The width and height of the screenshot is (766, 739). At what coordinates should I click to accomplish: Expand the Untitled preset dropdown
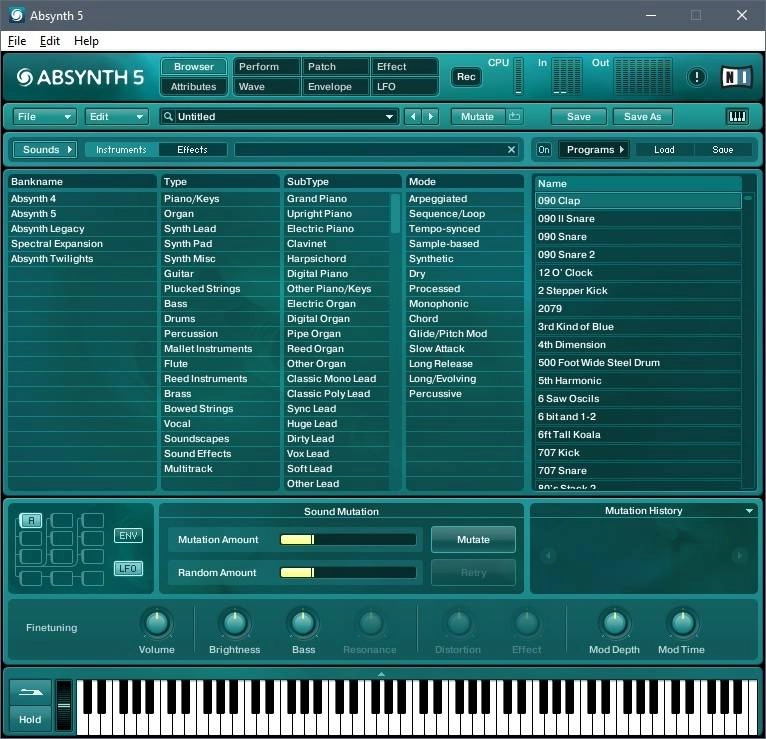[389, 117]
